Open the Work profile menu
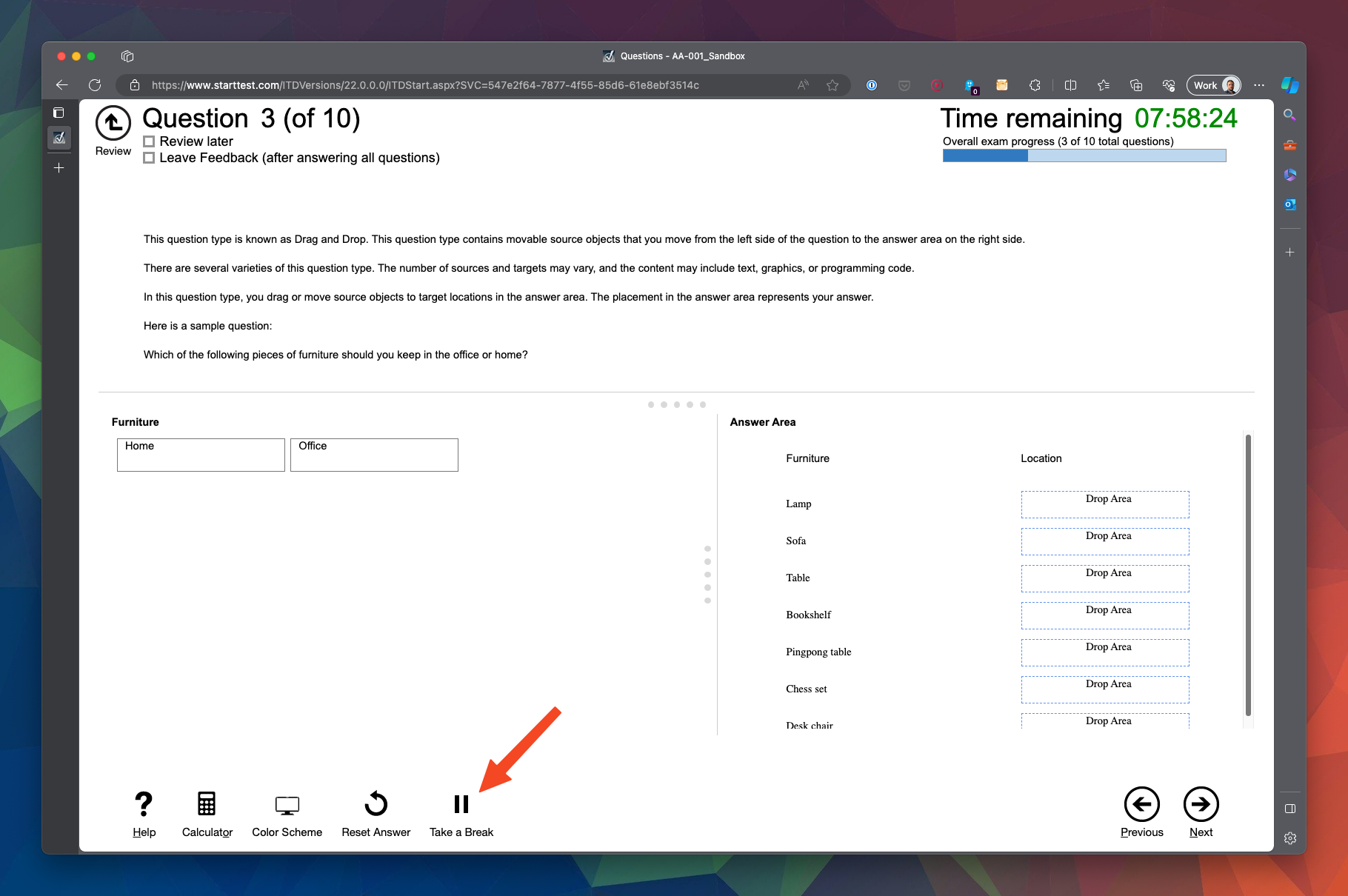The width and height of the screenshot is (1348, 896). tap(1212, 85)
